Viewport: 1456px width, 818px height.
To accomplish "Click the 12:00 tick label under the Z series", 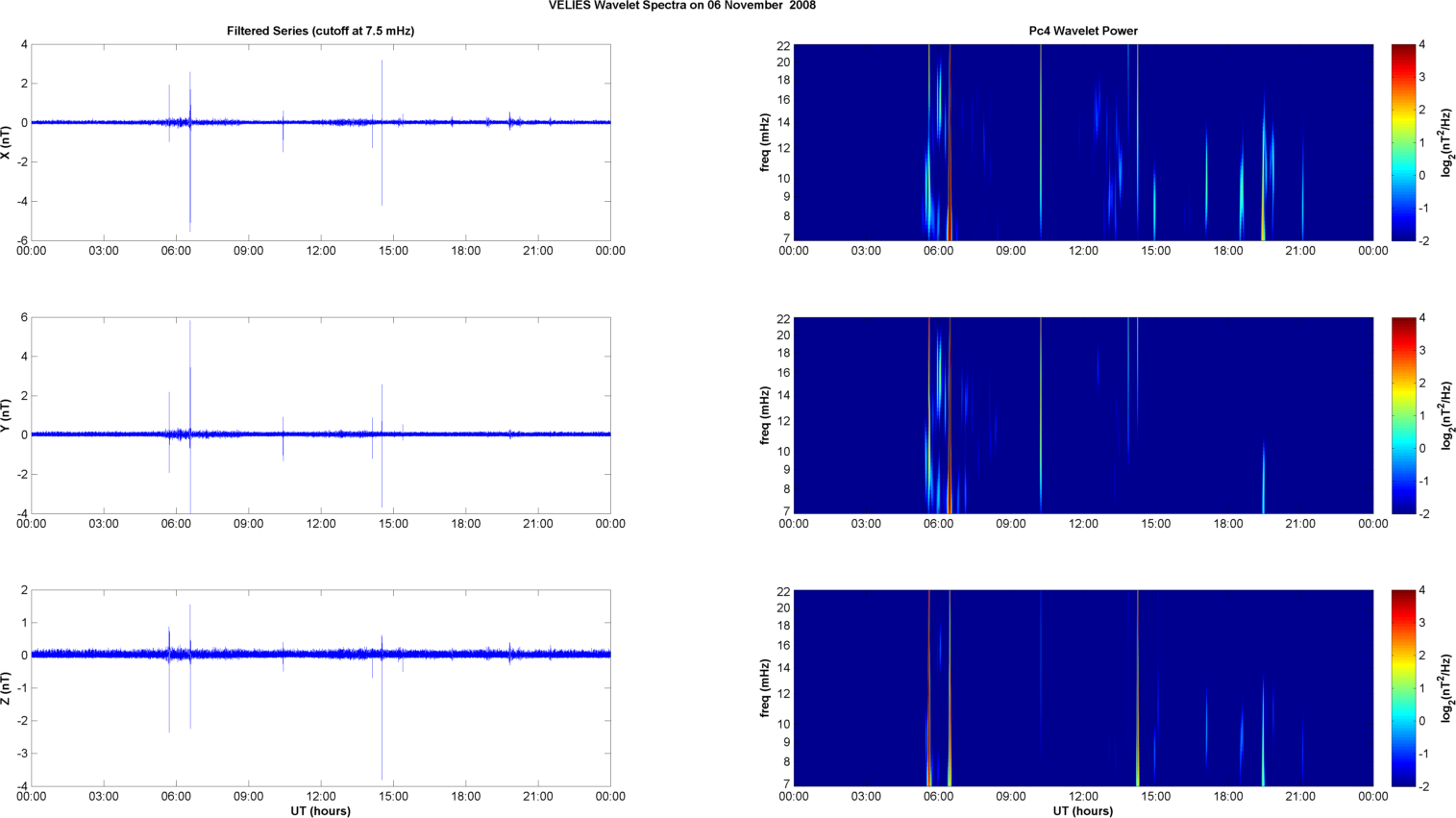I will 321,796.
